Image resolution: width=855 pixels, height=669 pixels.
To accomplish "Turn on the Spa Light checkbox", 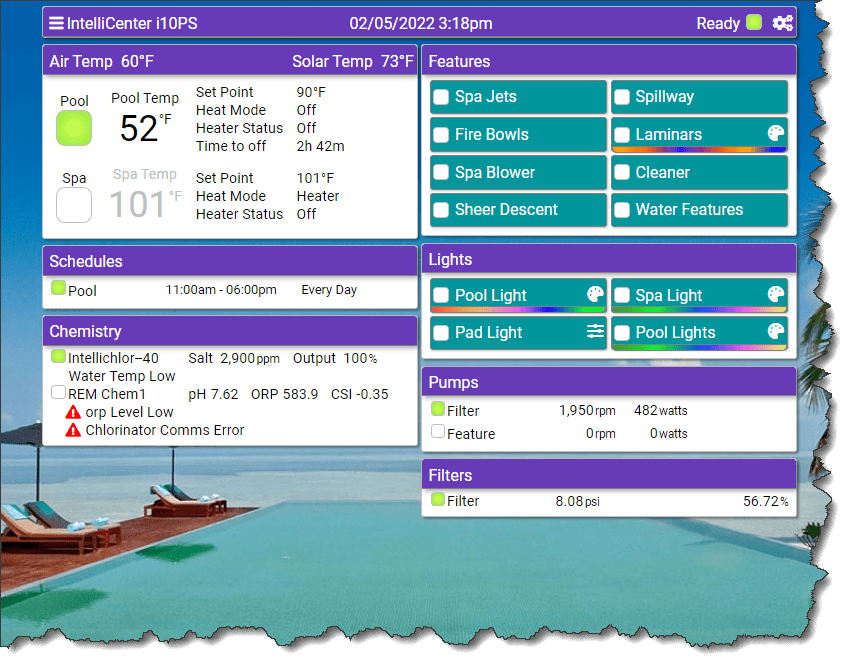I will click(622, 296).
